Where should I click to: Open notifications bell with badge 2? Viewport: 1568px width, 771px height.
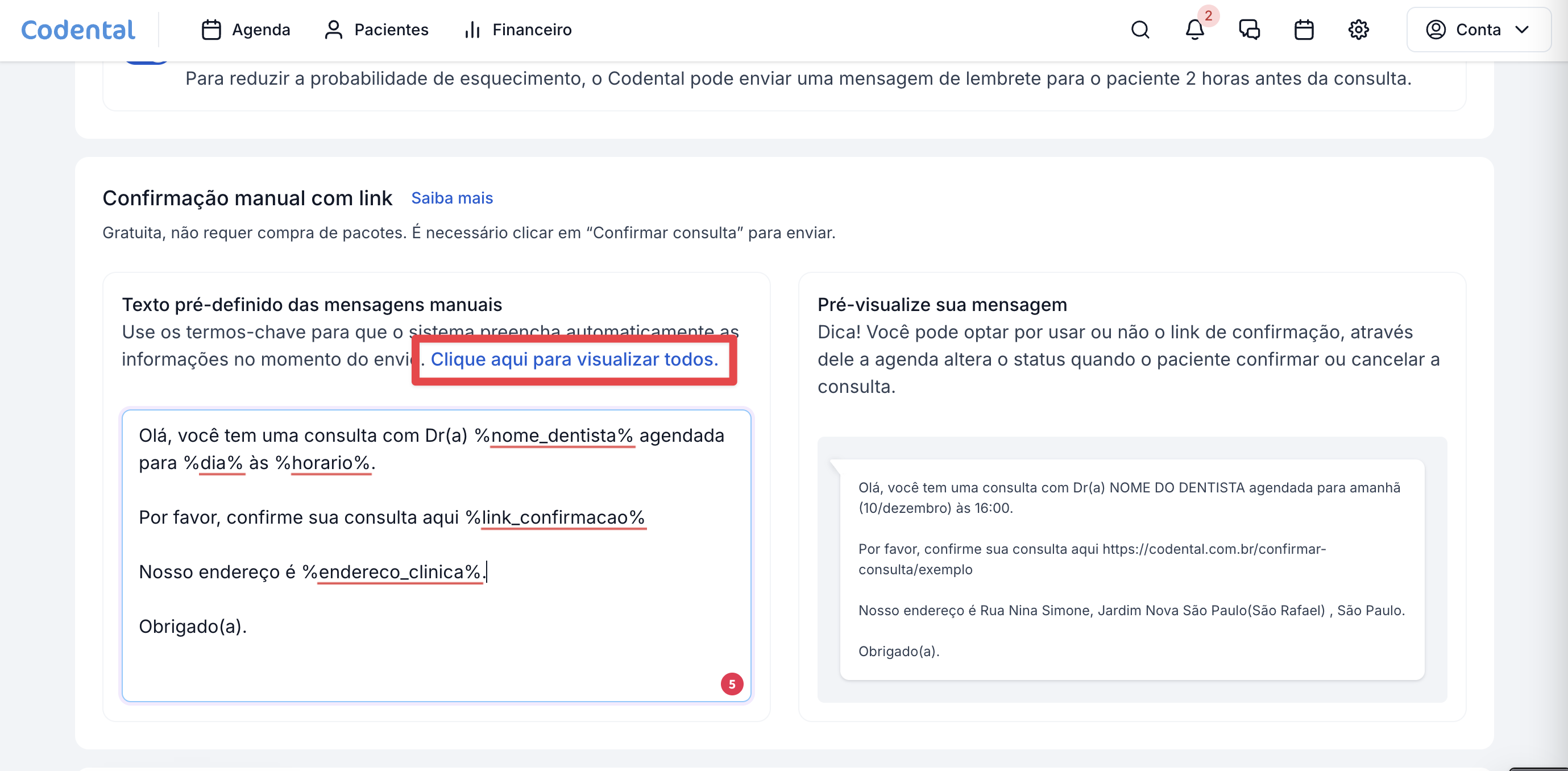pos(1194,30)
